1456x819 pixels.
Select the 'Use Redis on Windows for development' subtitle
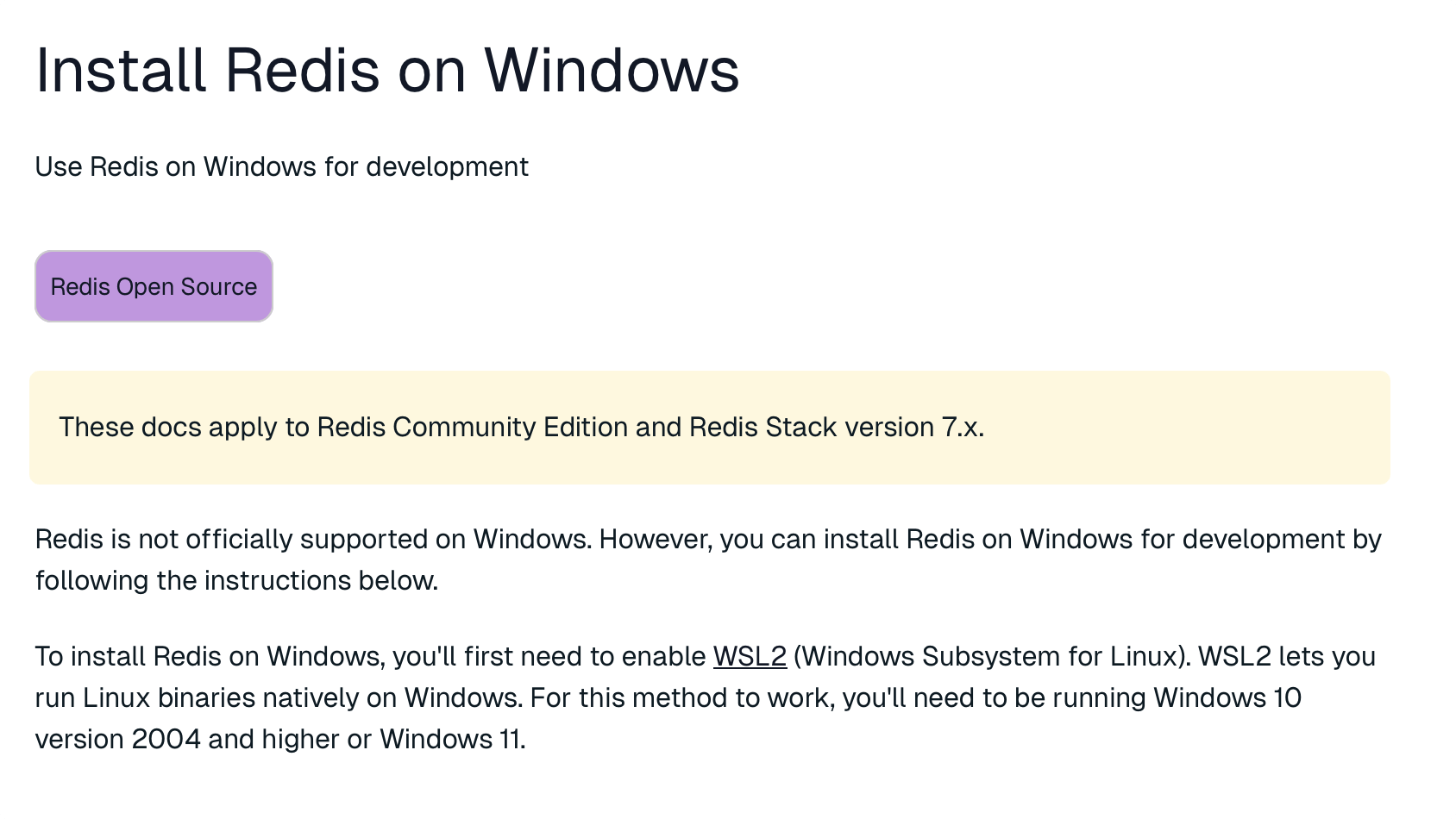[x=281, y=166]
